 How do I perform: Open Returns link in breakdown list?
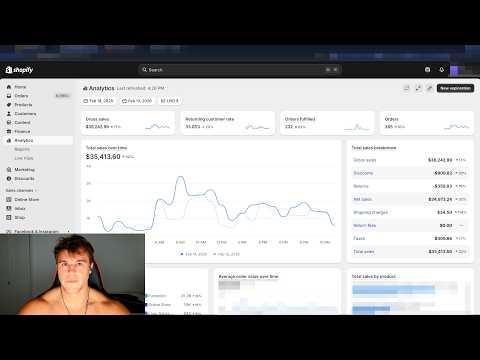(x=361, y=186)
